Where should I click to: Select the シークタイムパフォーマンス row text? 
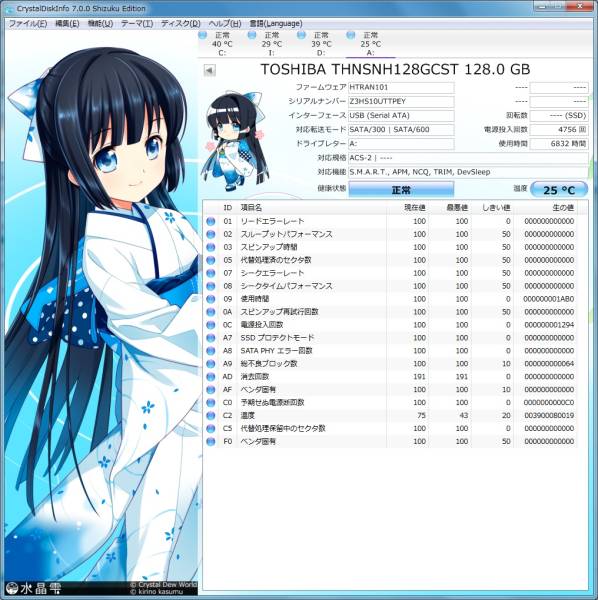[286, 286]
